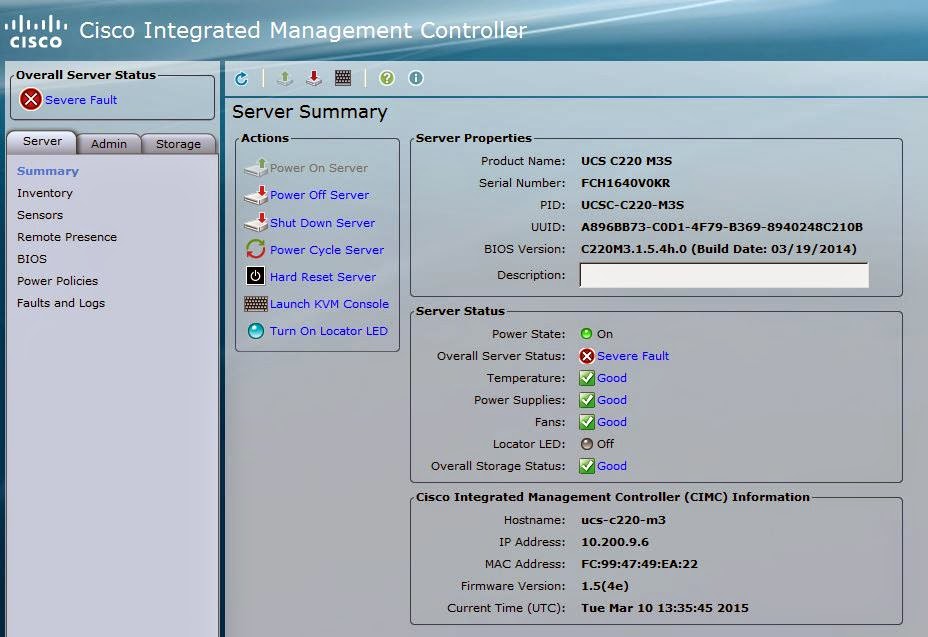Click the hostname ucs-c220-m3
Image resolution: width=928 pixels, height=637 pixels.
tap(623, 520)
